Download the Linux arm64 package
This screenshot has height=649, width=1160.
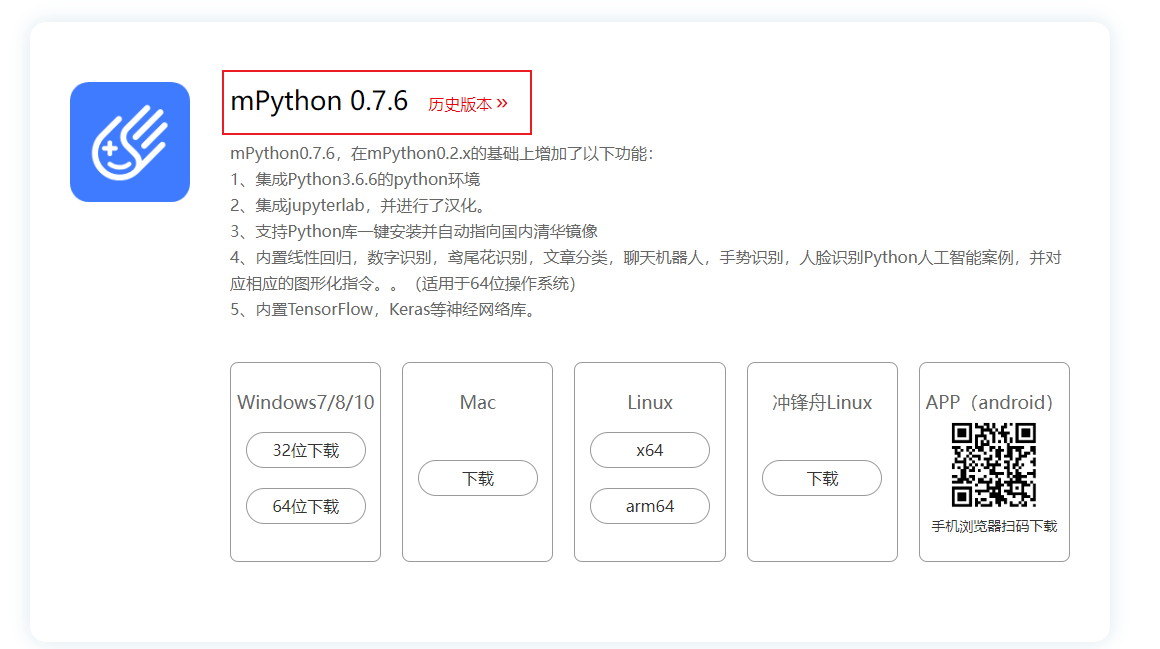[x=650, y=506]
